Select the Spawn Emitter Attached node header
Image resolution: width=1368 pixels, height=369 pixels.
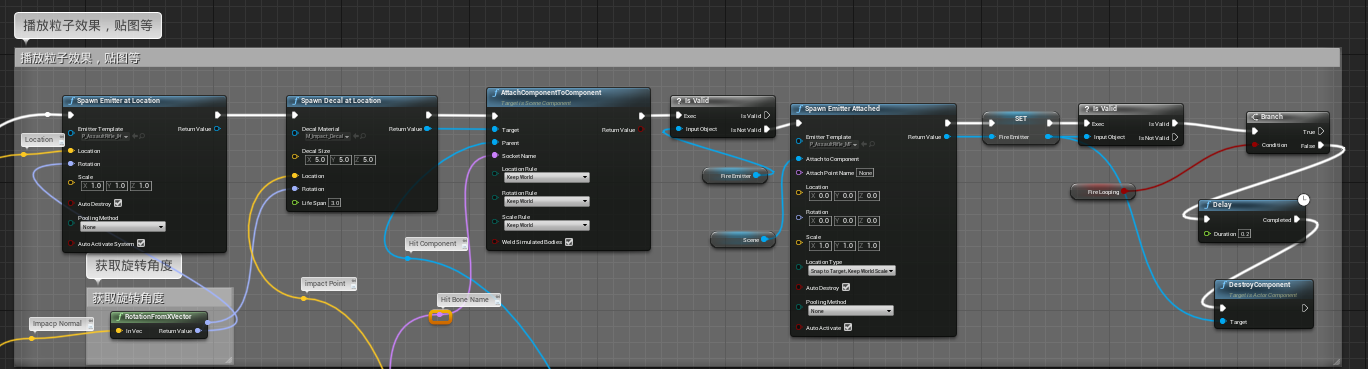872,108
